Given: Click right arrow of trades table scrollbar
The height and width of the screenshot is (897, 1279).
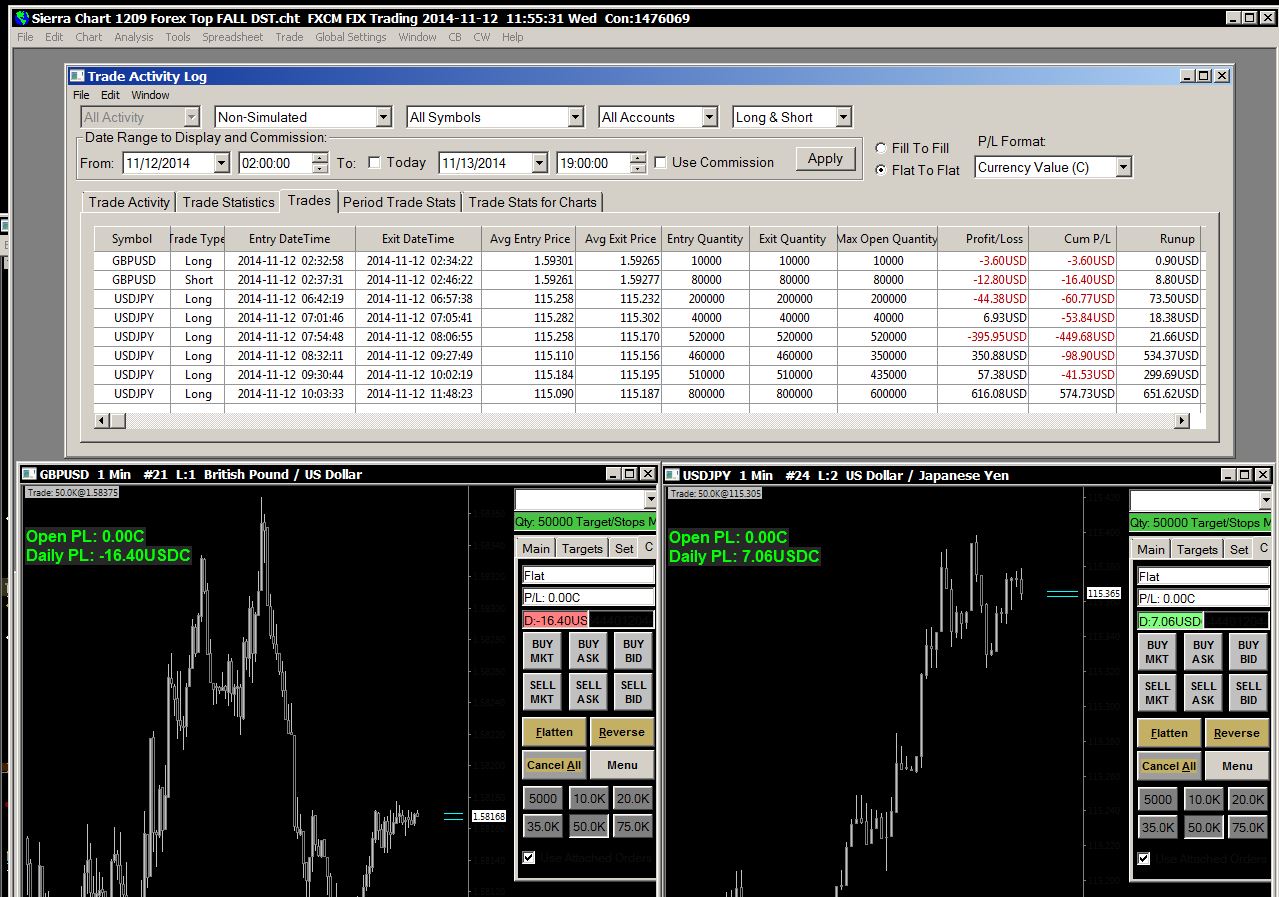Looking at the screenshot, I should pyautogui.click(x=1182, y=421).
